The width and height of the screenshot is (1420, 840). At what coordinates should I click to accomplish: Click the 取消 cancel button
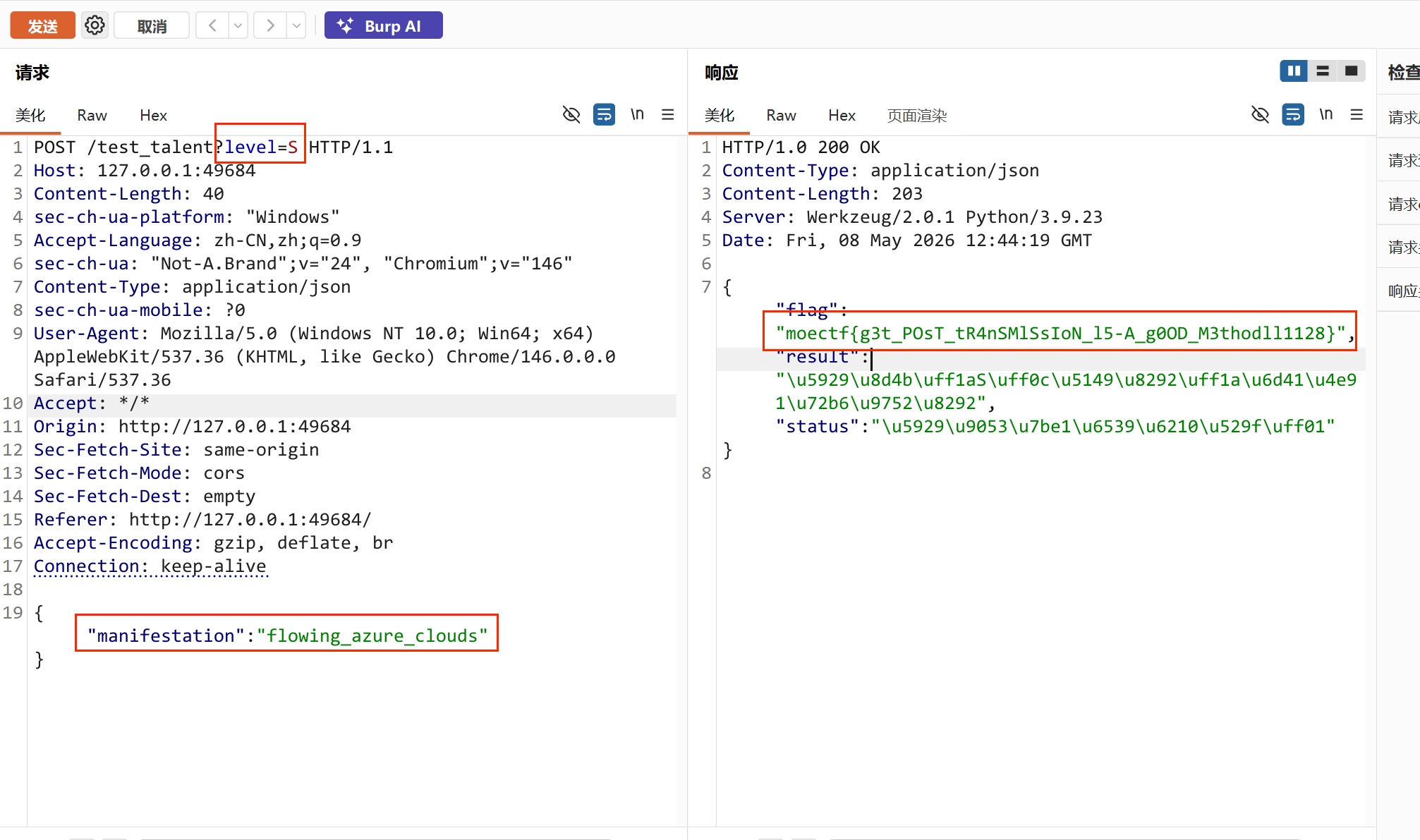pos(152,26)
